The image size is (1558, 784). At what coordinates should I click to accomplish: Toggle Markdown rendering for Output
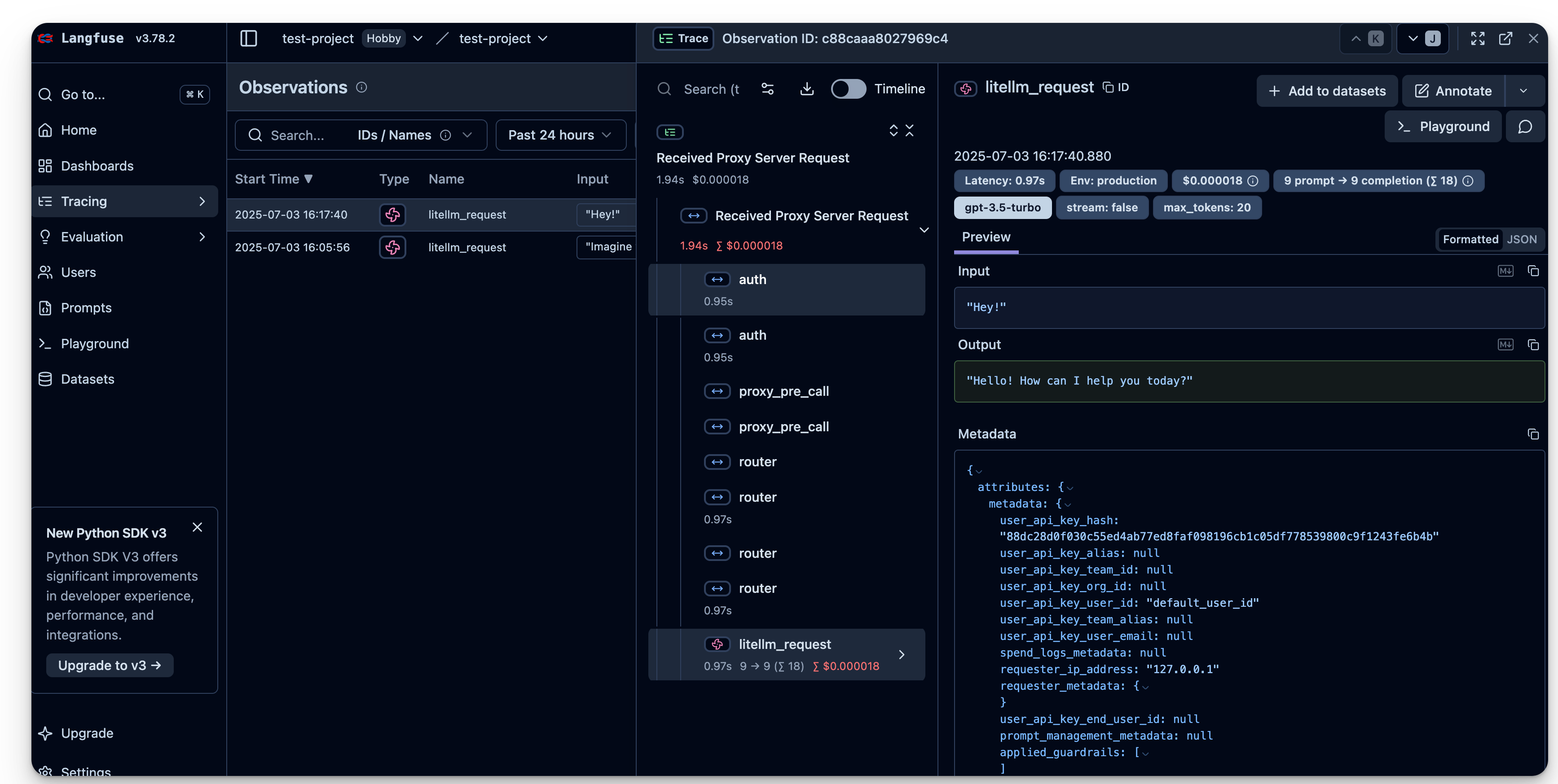pos(1505,345)
